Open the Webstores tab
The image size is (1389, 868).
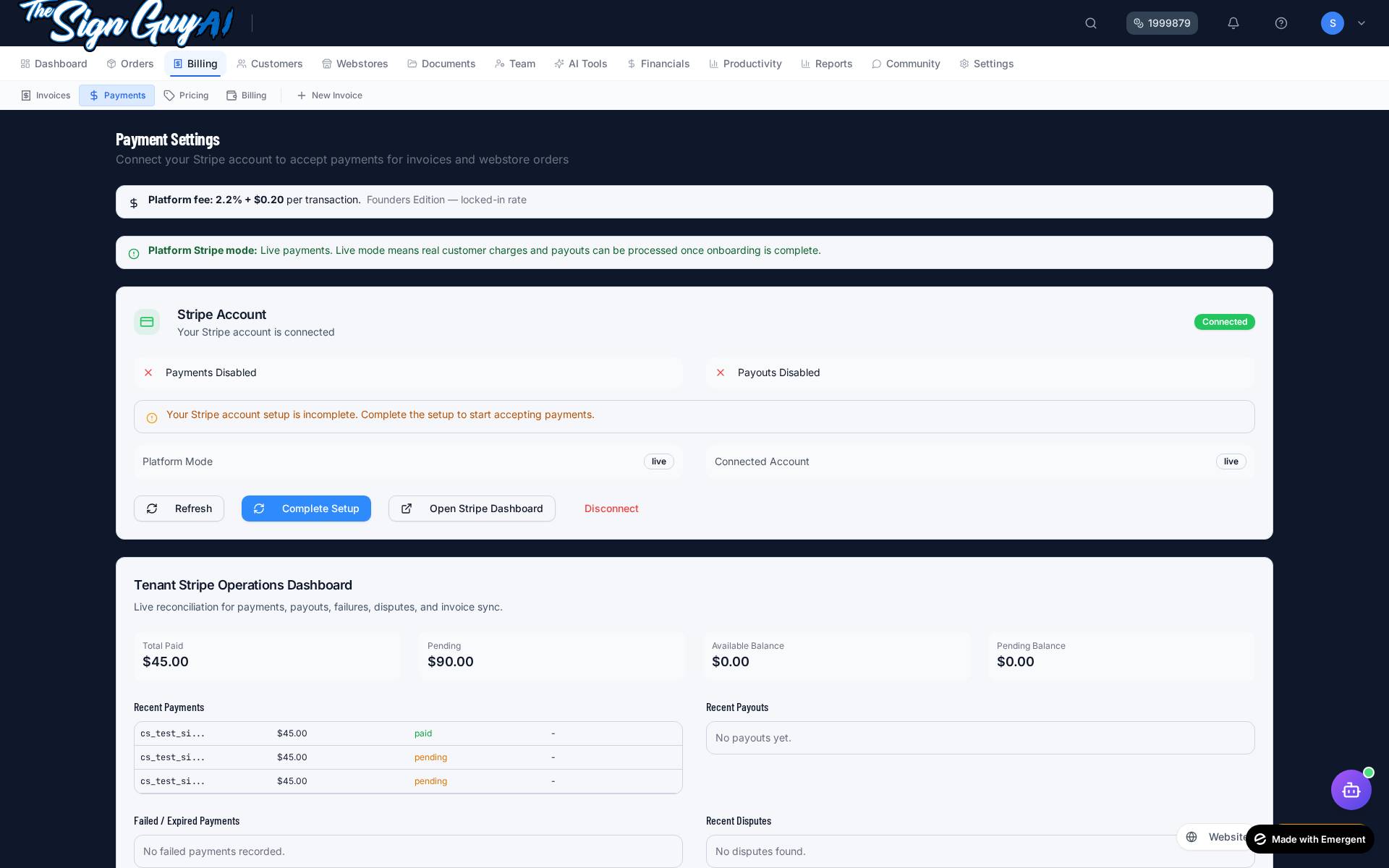coord(355,64)
